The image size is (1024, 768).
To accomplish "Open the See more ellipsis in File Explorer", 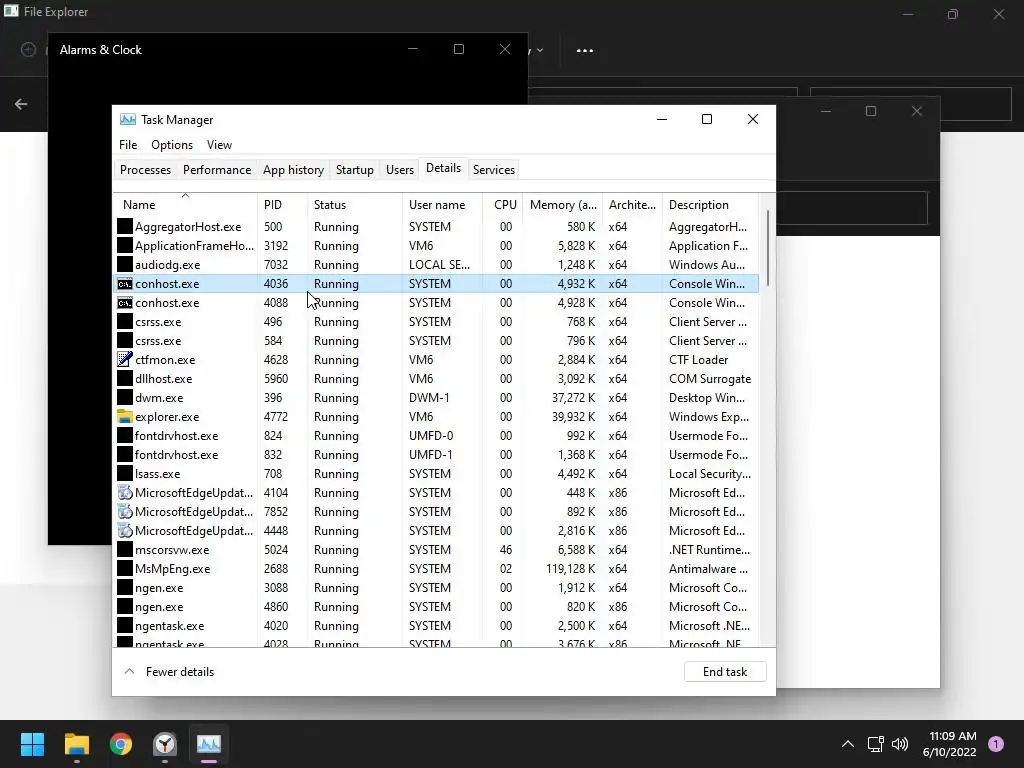I will coord(584,50).
